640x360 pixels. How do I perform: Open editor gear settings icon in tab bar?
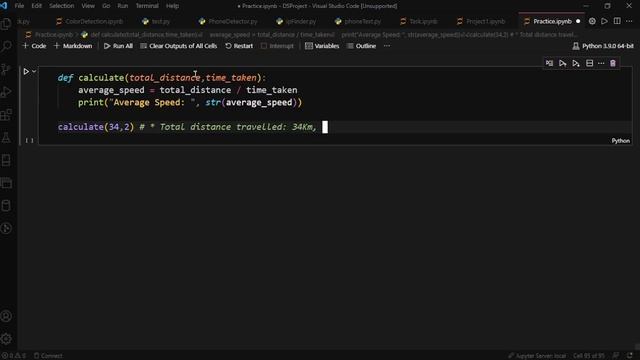592,21
